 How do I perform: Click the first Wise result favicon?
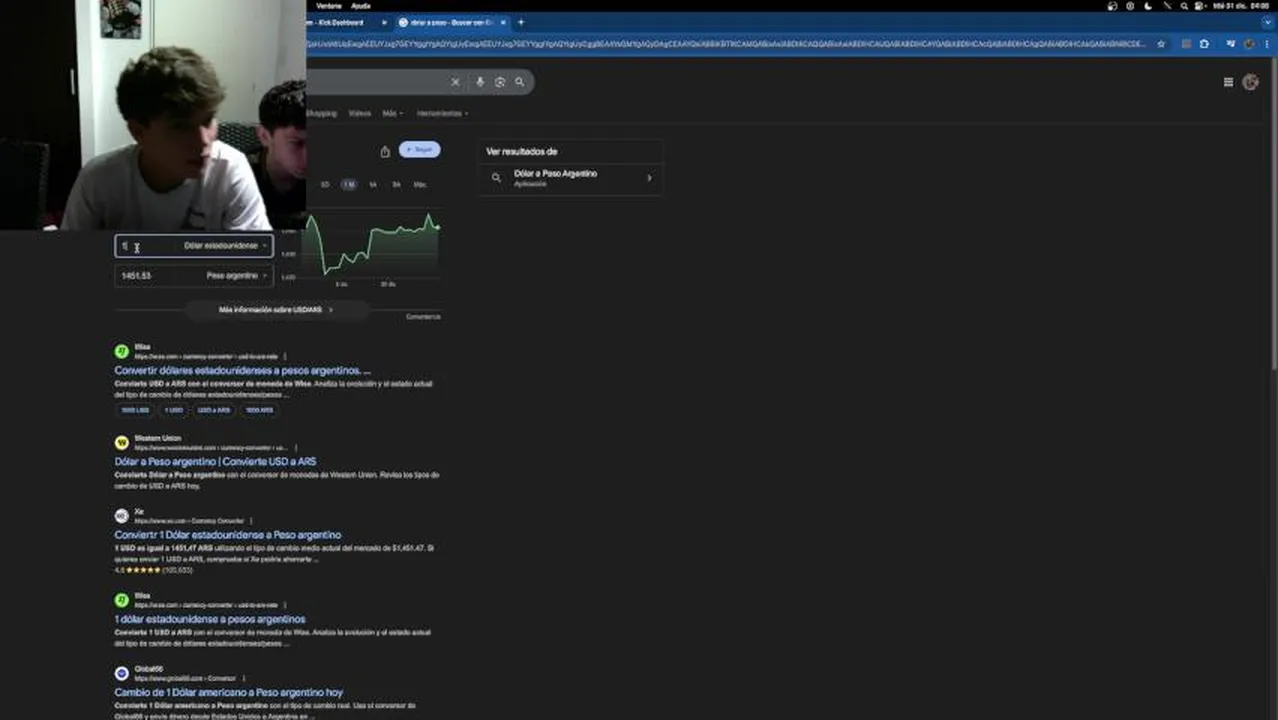click(x=122, y=351)
